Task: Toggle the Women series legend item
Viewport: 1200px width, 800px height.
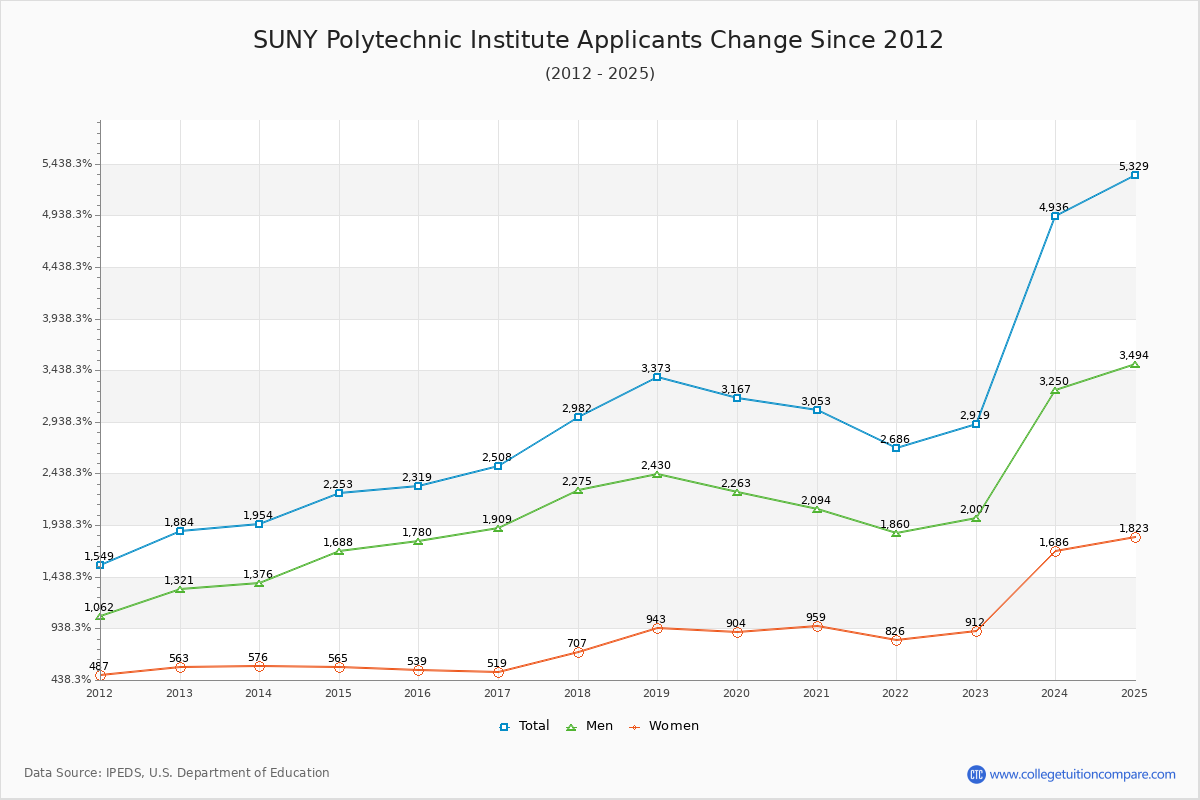Action: [x=663, y=726]
